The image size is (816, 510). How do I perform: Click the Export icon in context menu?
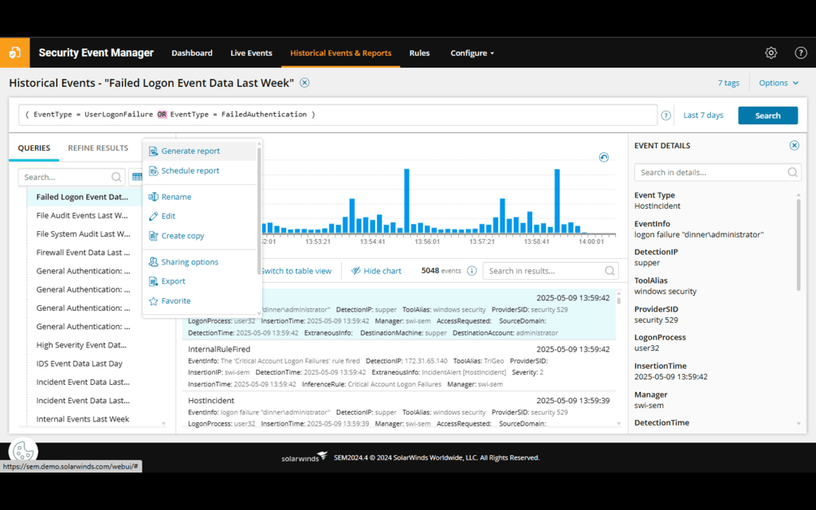pyautogui.click(x=153, y=281)
